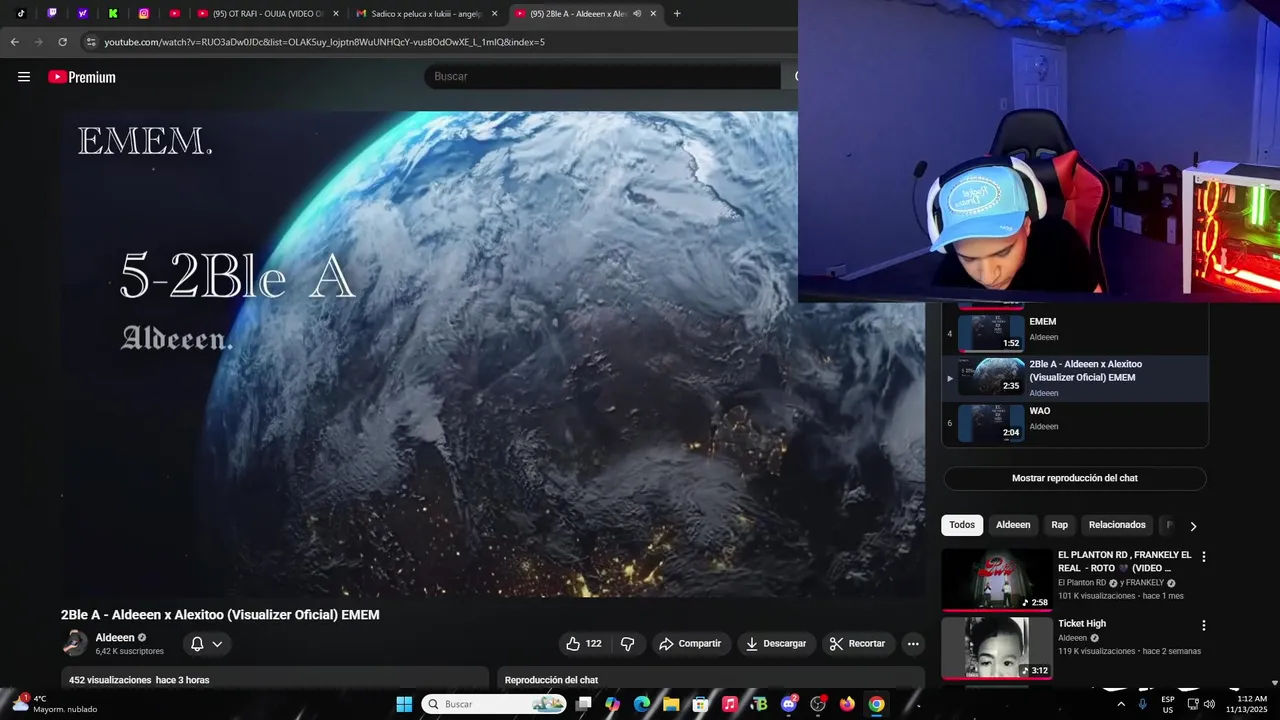Open Copilot from the taskbar
This screenshot has height=720, width=1280.
coord(612,704)
